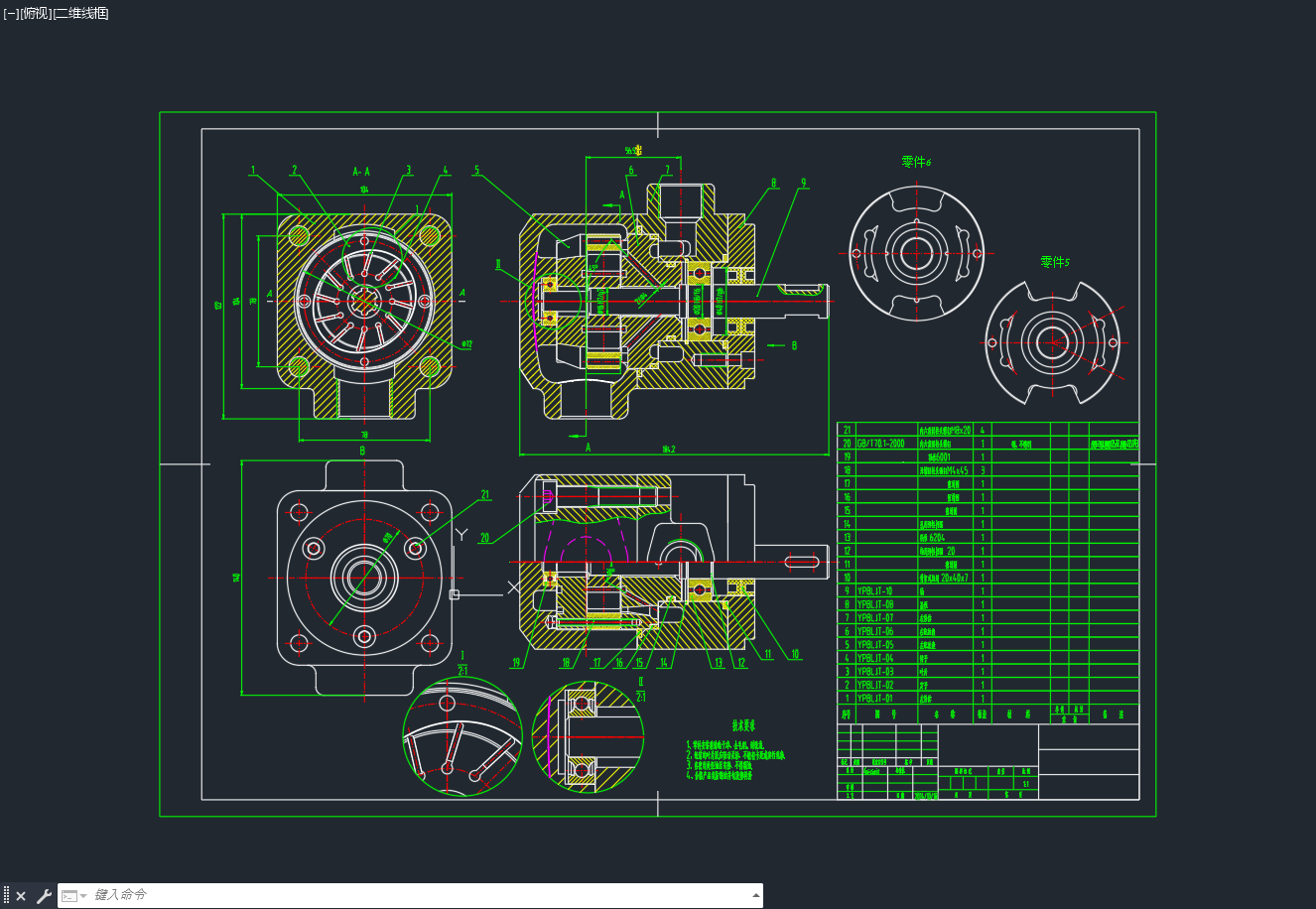Select the A-A section view label

[x=361, y=172]
